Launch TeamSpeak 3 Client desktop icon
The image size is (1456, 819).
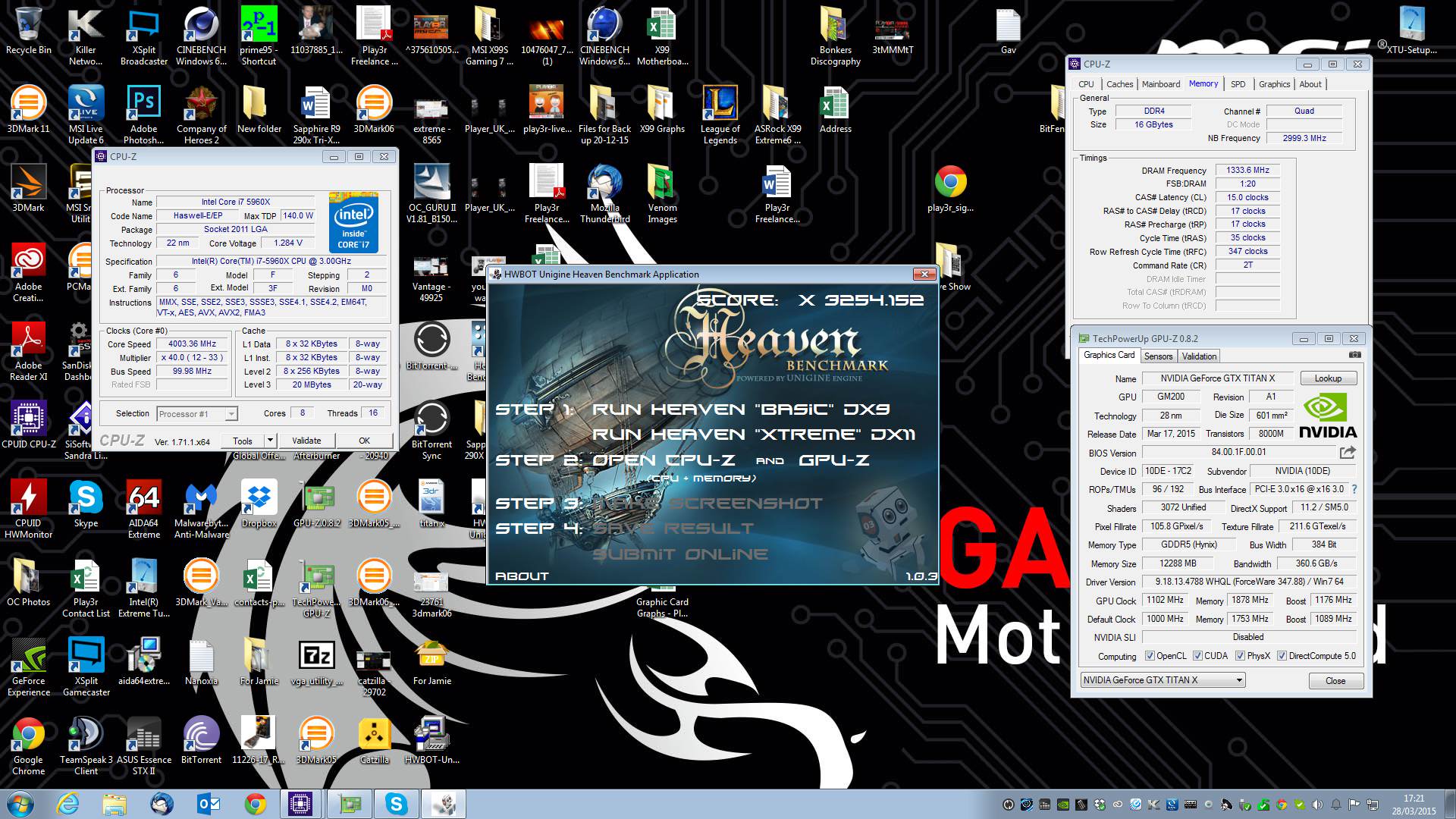(86, 745)
